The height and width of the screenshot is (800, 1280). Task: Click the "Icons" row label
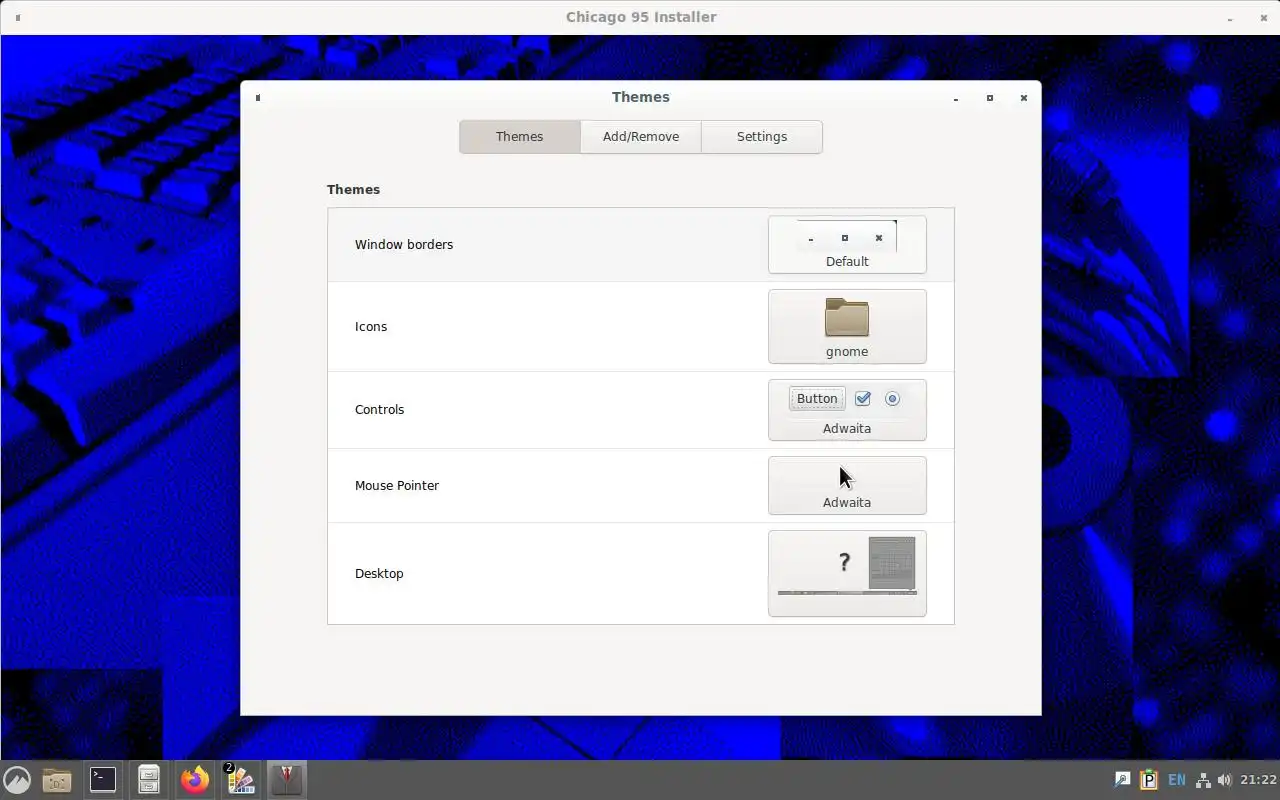click(x=371, y=326)
